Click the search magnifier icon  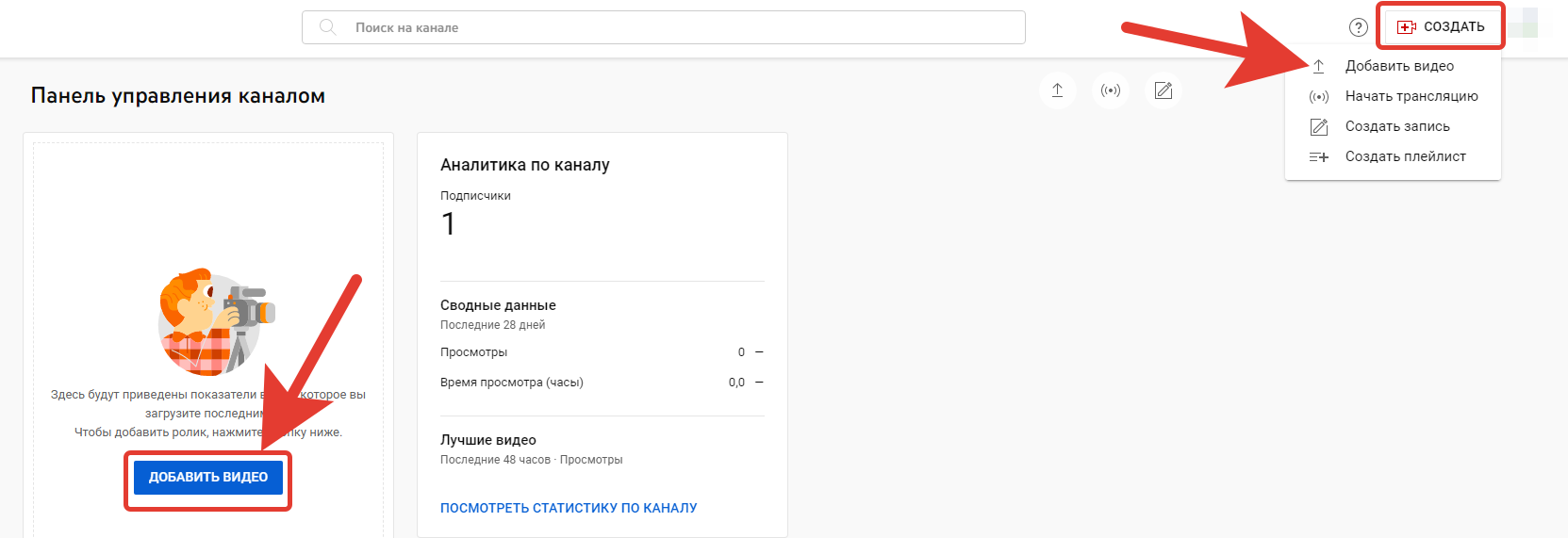coord(327,27)
